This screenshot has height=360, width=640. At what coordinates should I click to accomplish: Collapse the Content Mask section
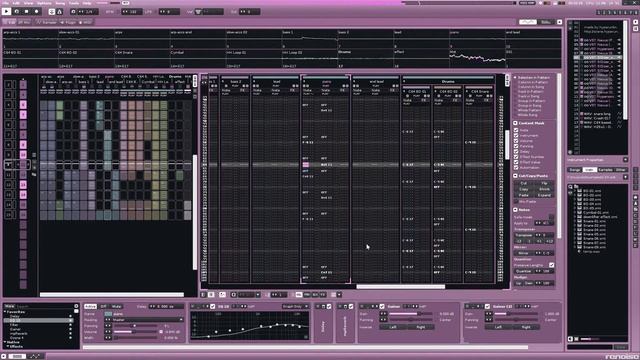(x=516, y=123)
